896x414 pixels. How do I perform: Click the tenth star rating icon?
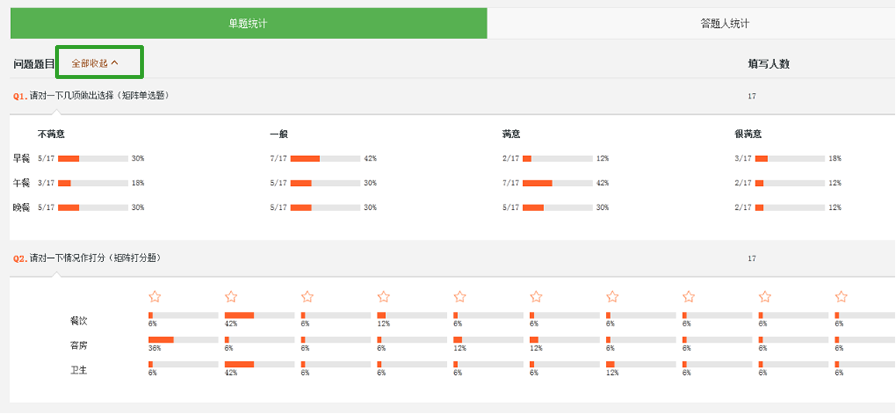point(841,296)
